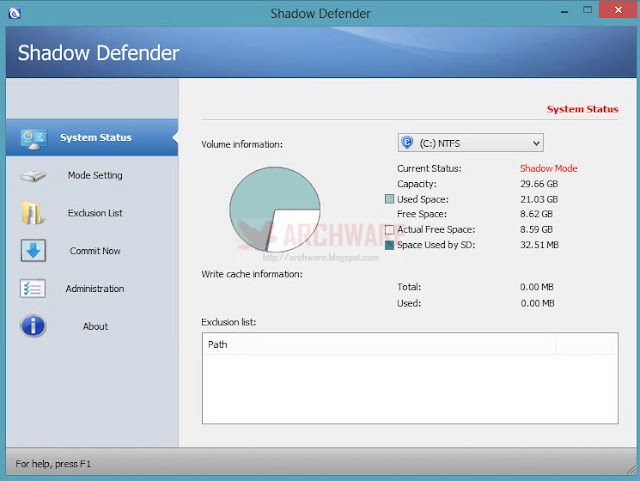Expand the (C:) NTFS volume dropdown
This screenshot has height=481, width=640.
coord(471,143)
